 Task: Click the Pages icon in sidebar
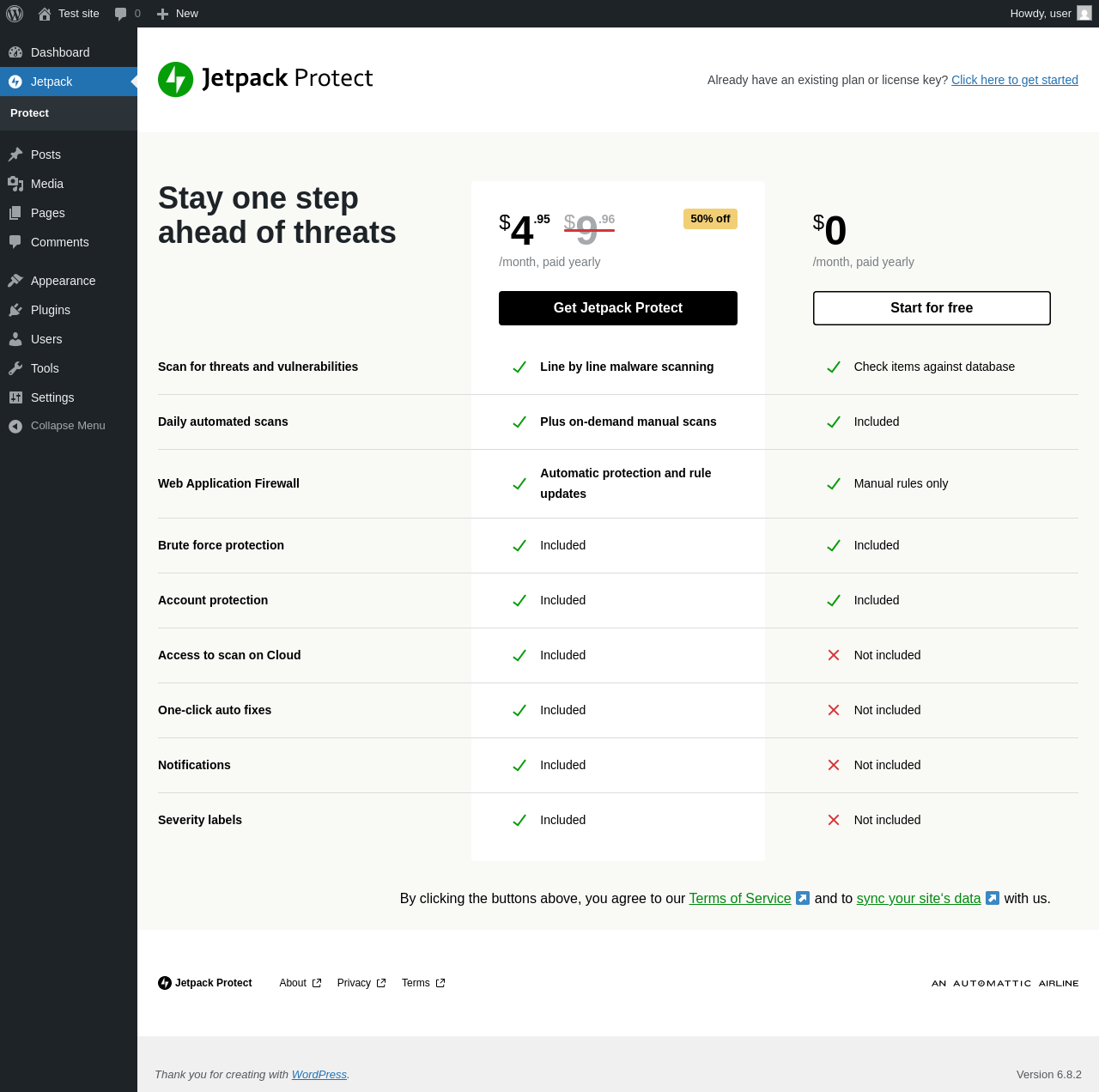click(15, 213)
